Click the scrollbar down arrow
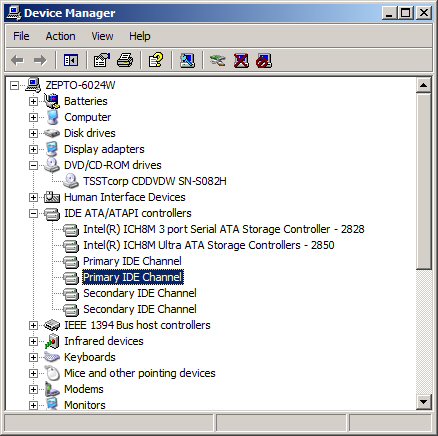This screenshot has width=438, height=436. [x=424, y=401]
